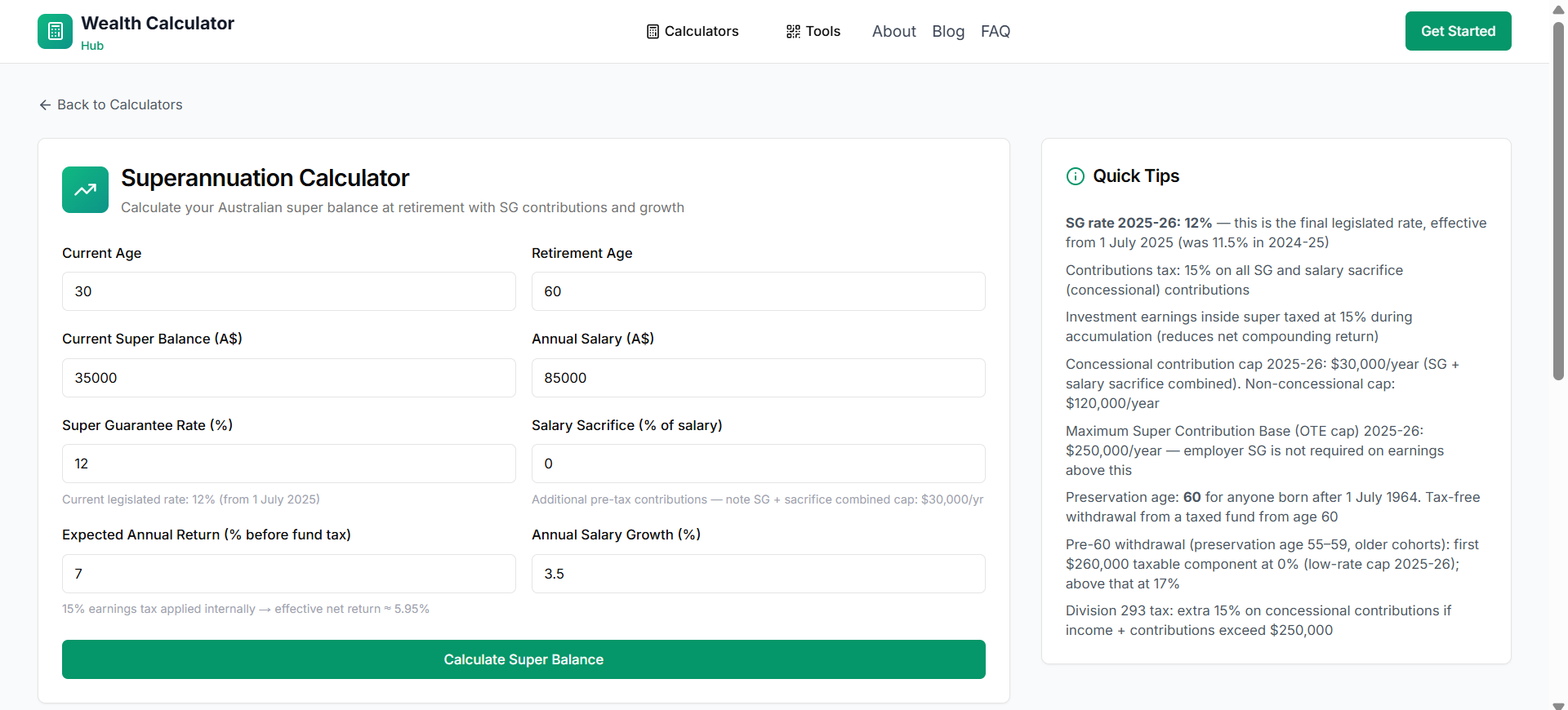1568x710 pixels.
Task: Focus the Retirement Age field
Action: pos(759,291)
